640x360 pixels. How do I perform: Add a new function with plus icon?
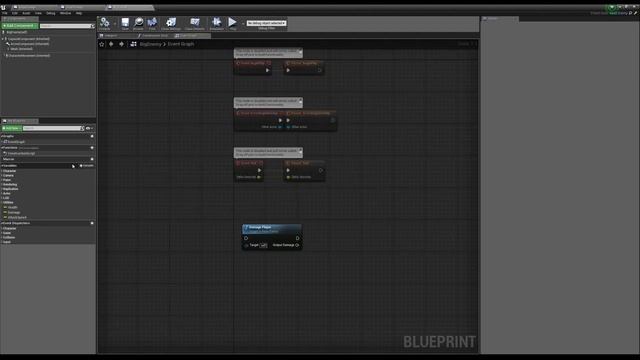[x=92, y=148]
